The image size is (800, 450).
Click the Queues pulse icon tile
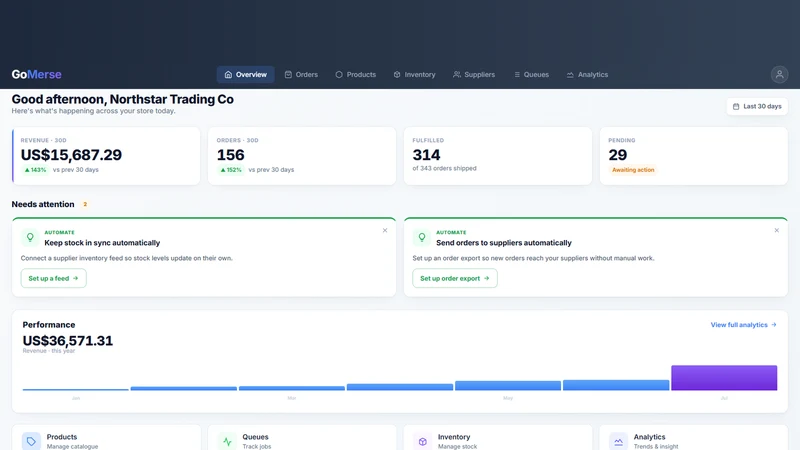[x=227, y=441]
